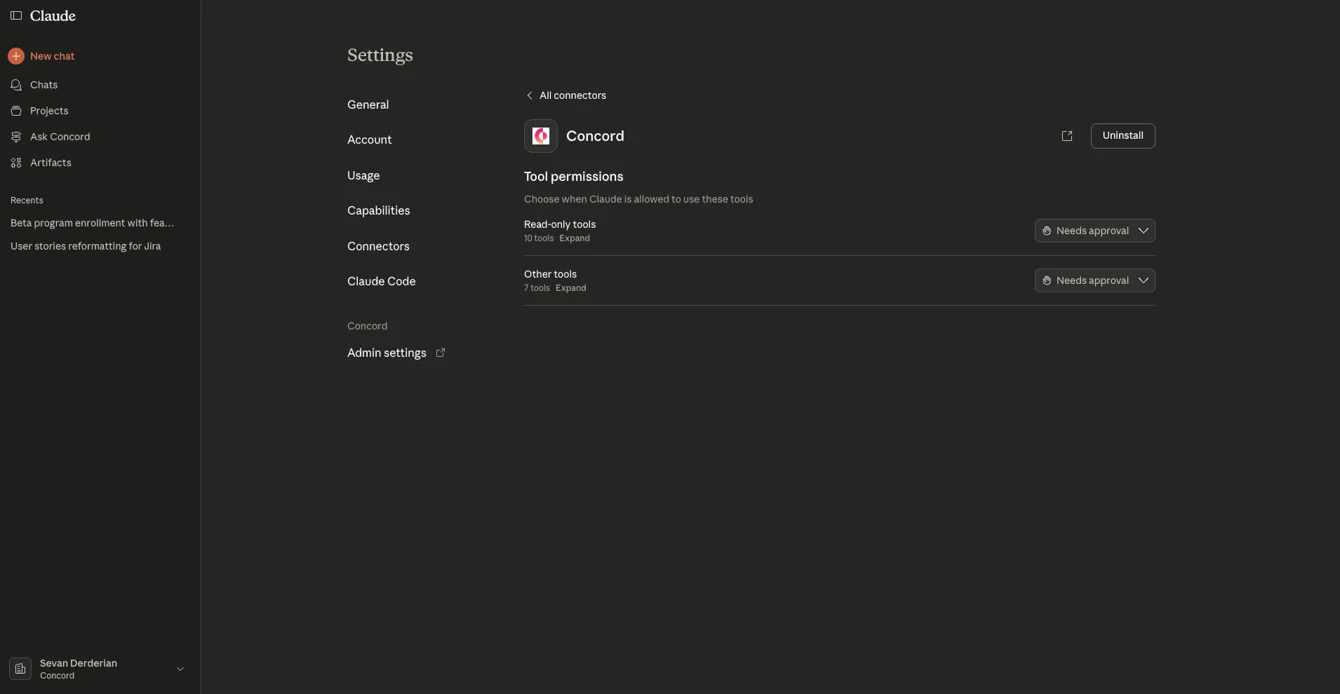Image resolution: width=1340 pixels, height=694 pixels.
Task: Uninstall the Concord connector
Action: click(1122, 136)
